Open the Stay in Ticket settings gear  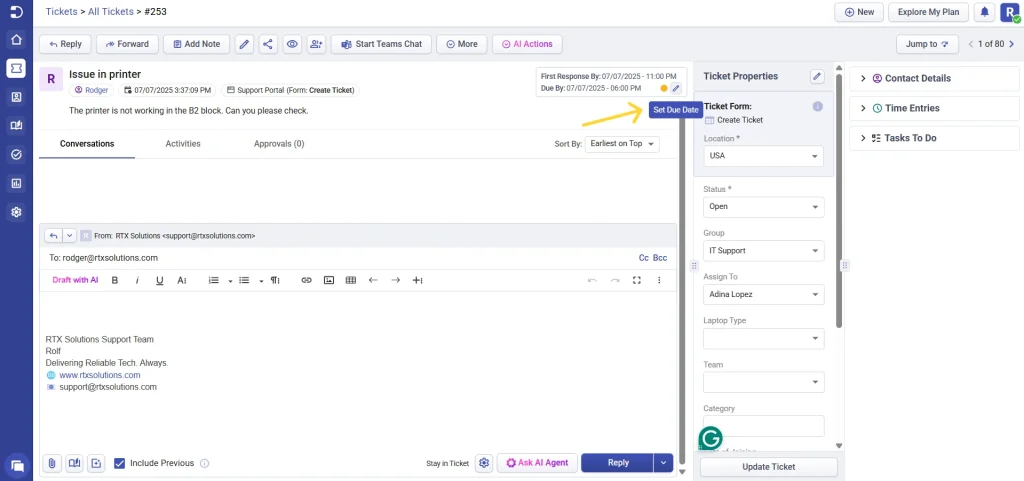(484, 463)
